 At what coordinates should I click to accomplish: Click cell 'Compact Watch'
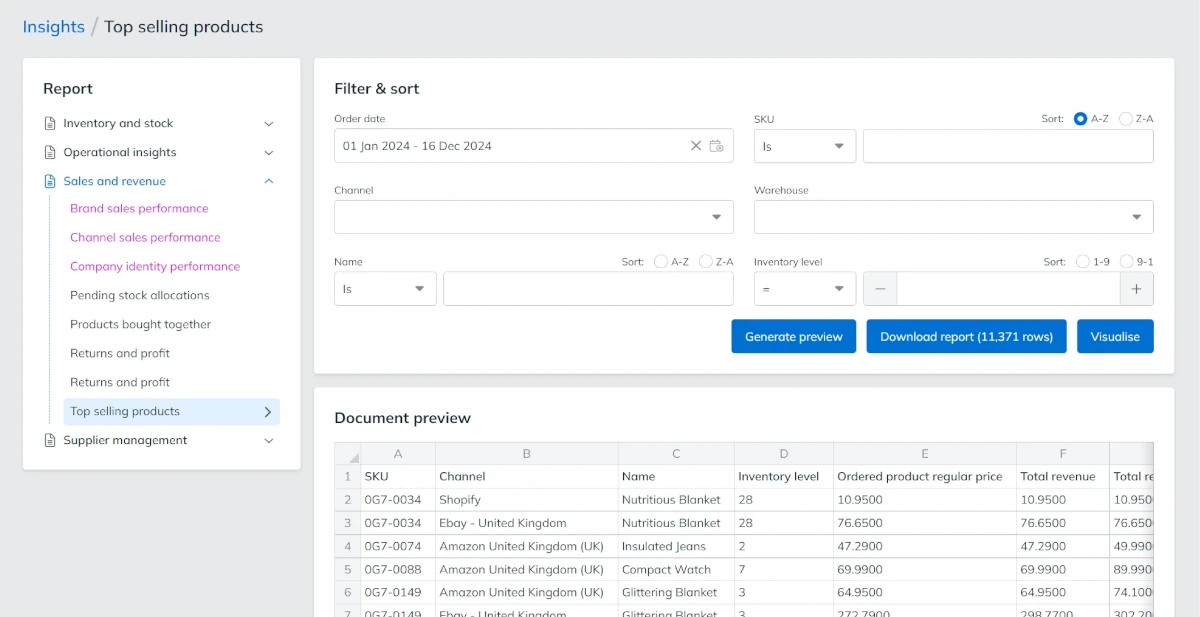coord(676,569)
